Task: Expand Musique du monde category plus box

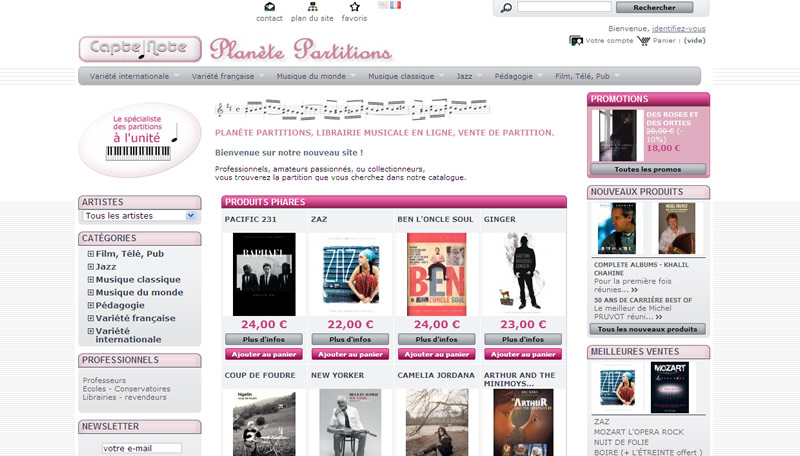Action: [90, 292]
